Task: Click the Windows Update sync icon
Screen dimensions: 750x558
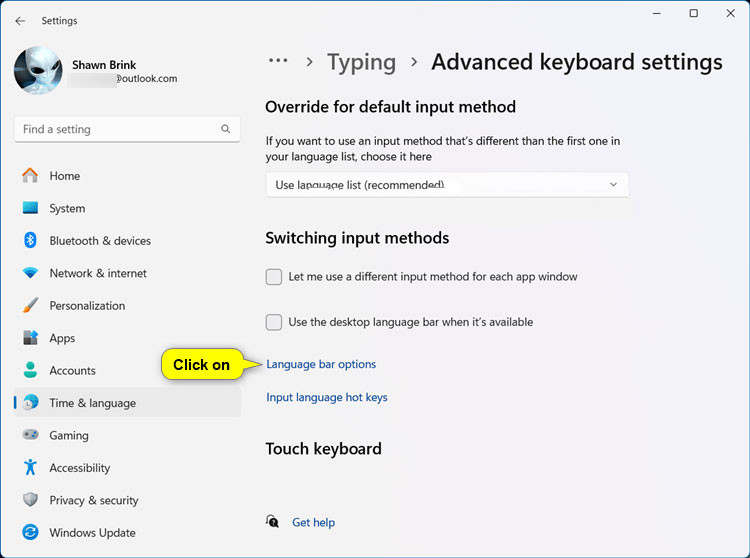Action: [x=30, y=532]
